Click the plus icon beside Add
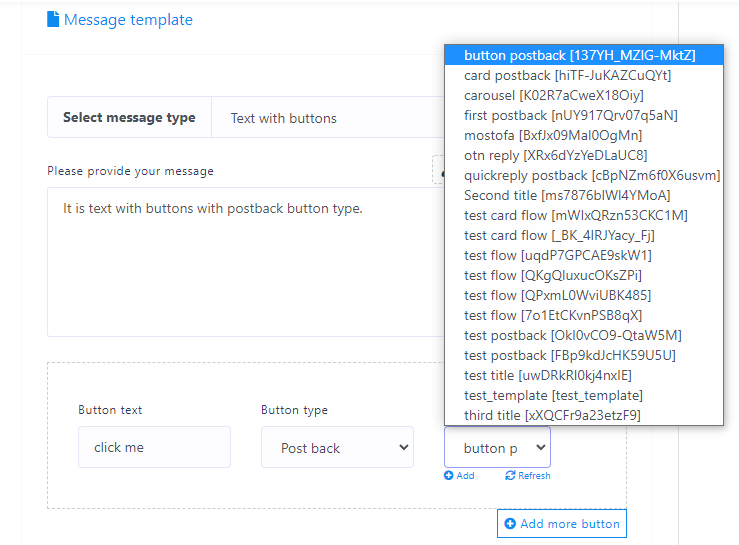Screen dimensions: 739x545 [449, 476]
